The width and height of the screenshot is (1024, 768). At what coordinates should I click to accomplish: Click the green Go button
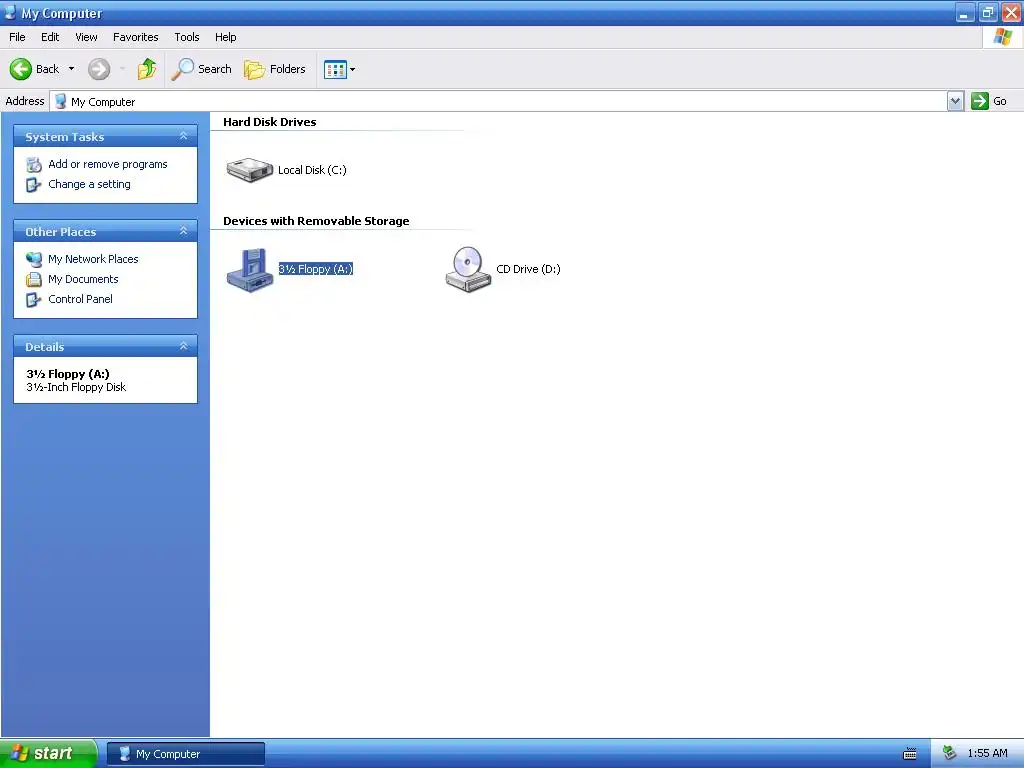989,101
